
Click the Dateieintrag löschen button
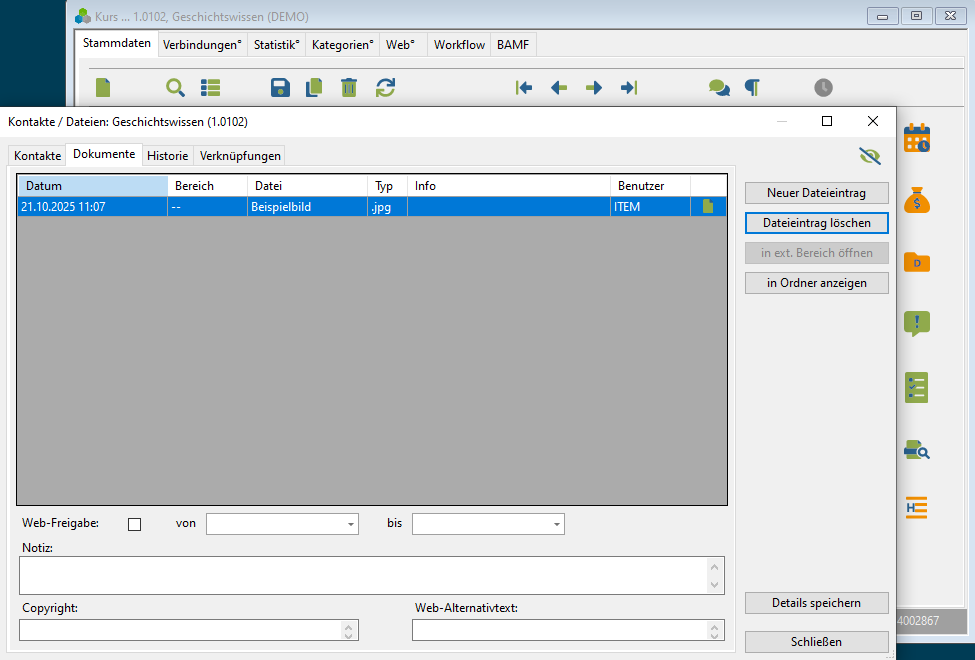point(816,223)
